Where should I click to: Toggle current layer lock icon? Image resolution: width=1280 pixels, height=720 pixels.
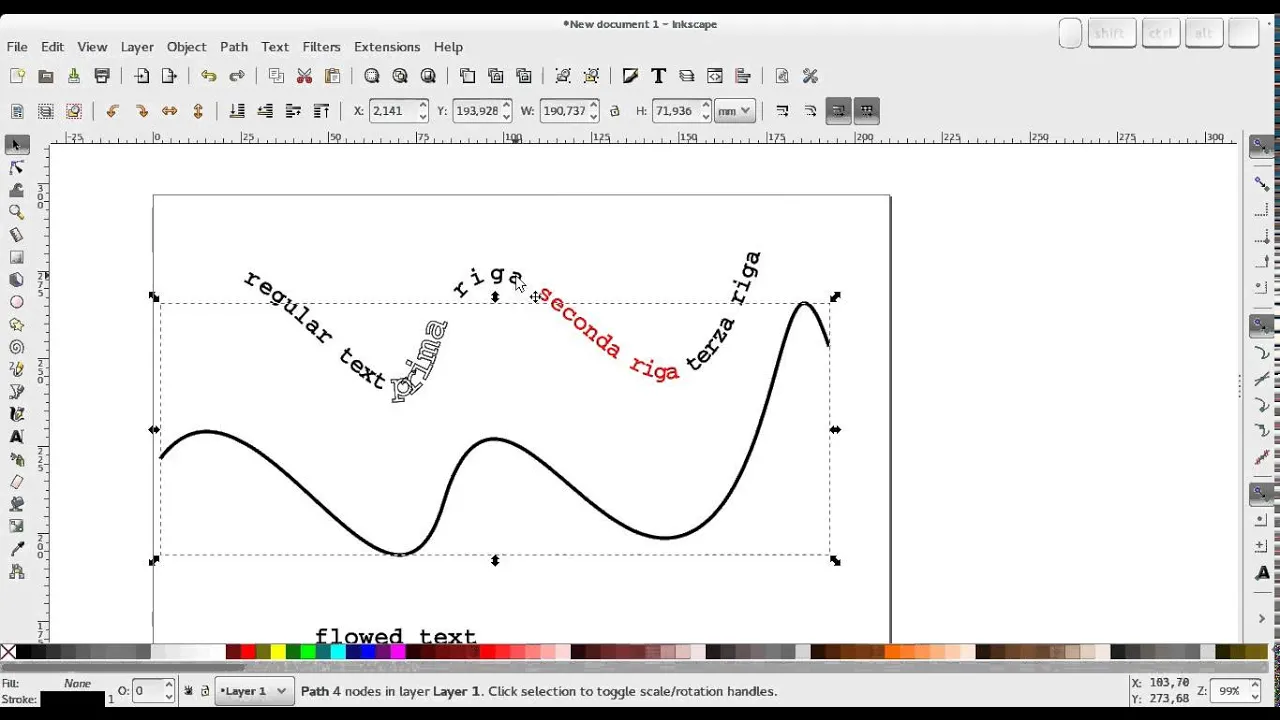[205, 691]
